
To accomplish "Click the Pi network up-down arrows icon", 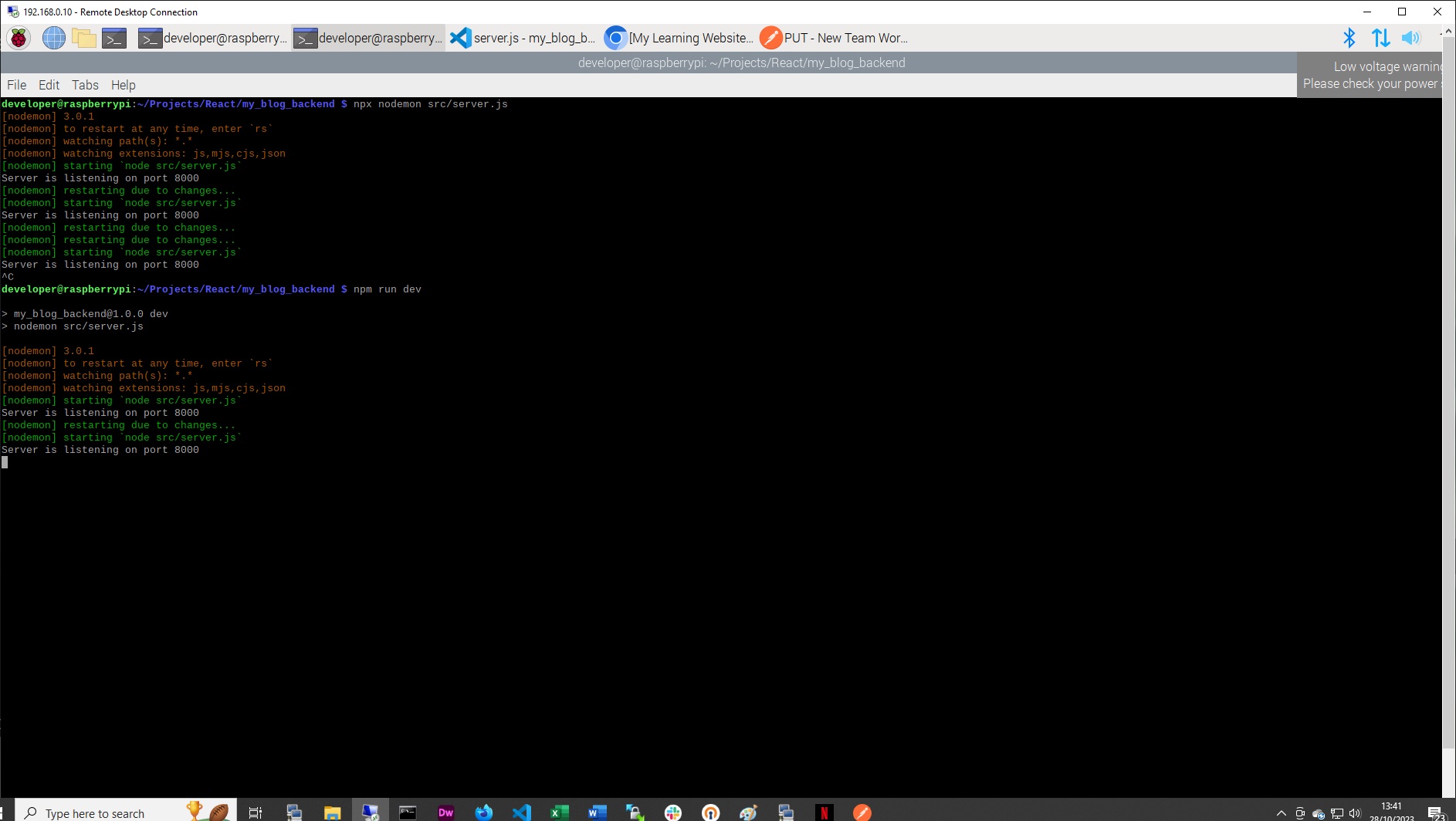I will click(1380, 38).
